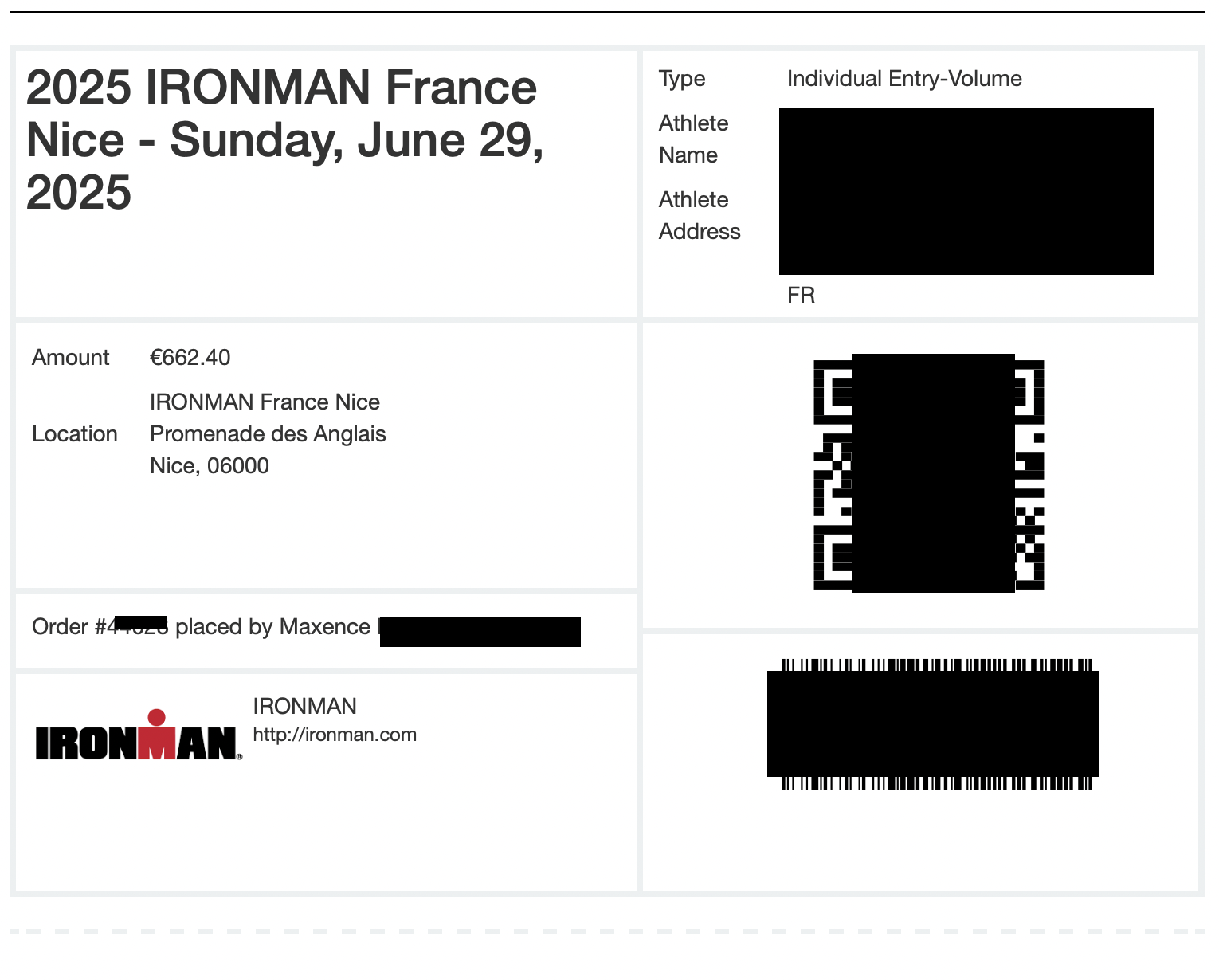The width and height of the screenshot is (1219, 980).
Task: Click the redacted athlete name block
Action: tap(966, 191)
